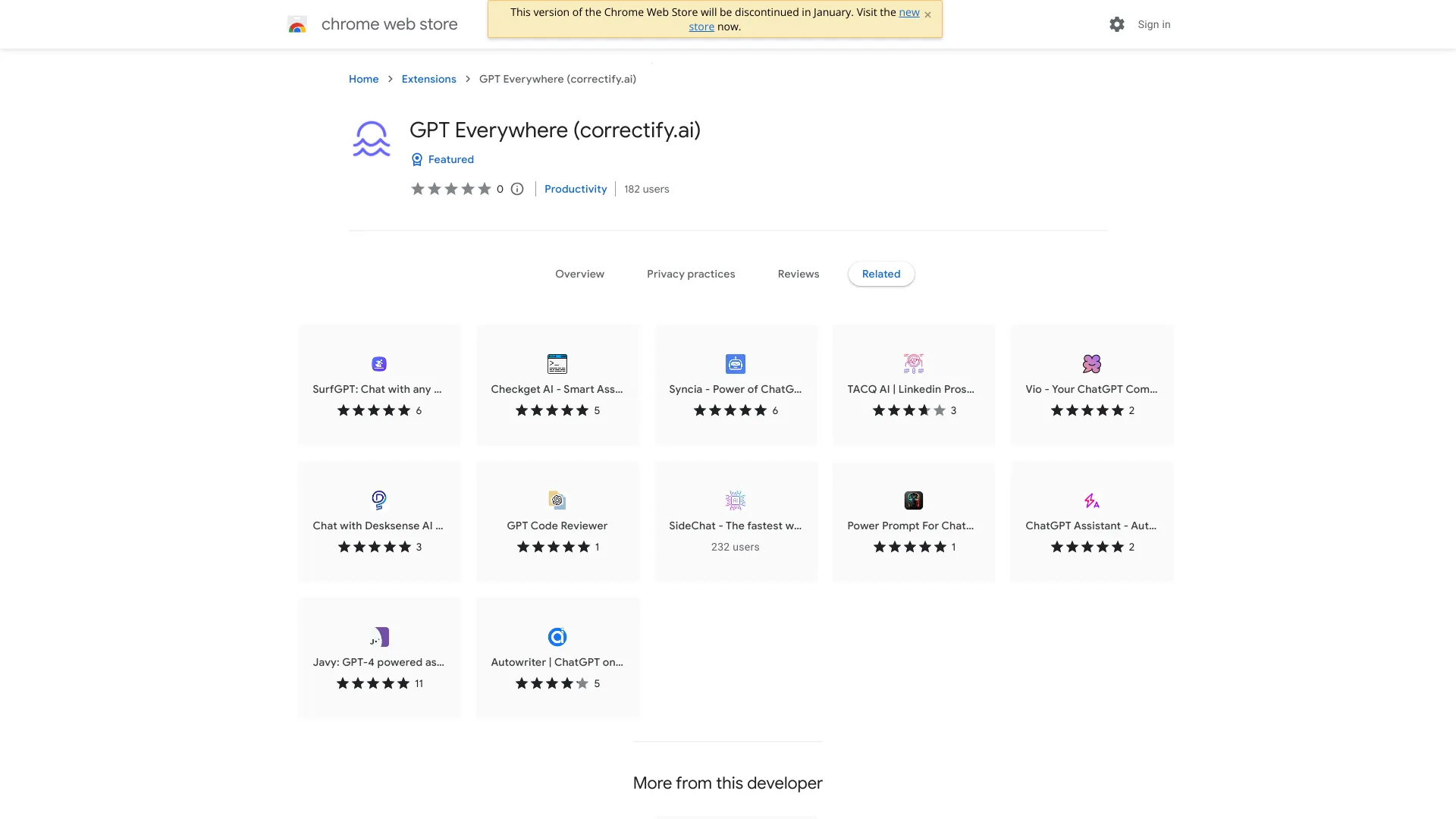Click the Featured badge icon
The height and width of the screenshot is (819, 1456).
point(417,159)
